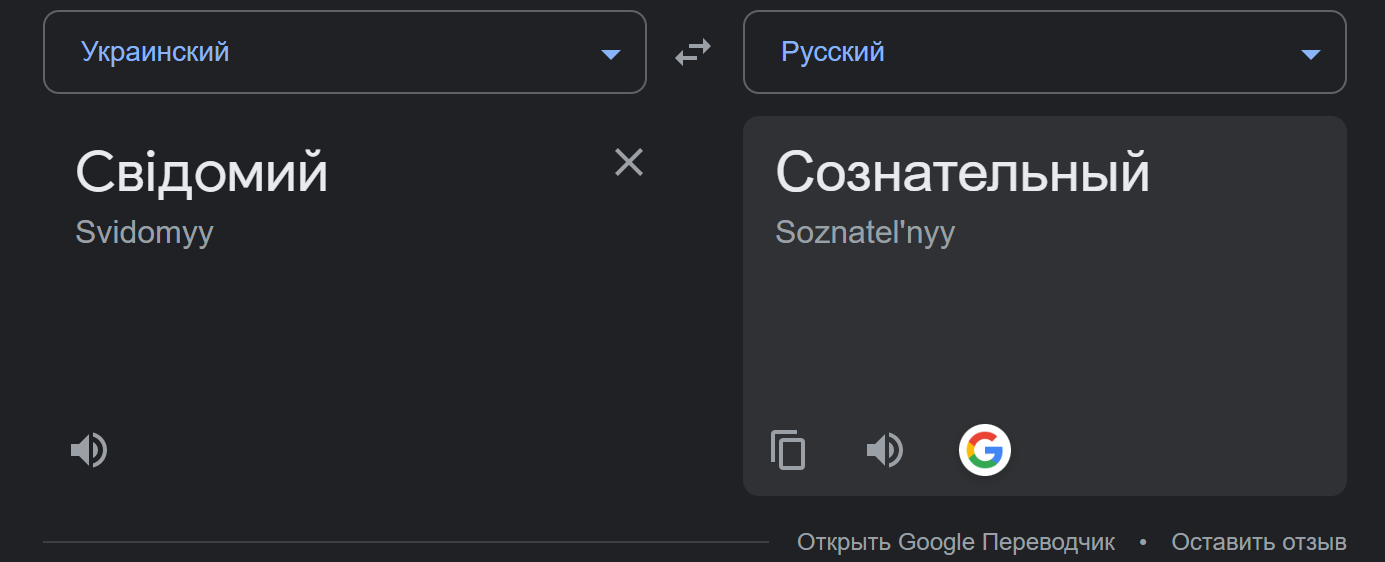Clear the source text with the X
The image size is (1385, 562).
[629, 162]
